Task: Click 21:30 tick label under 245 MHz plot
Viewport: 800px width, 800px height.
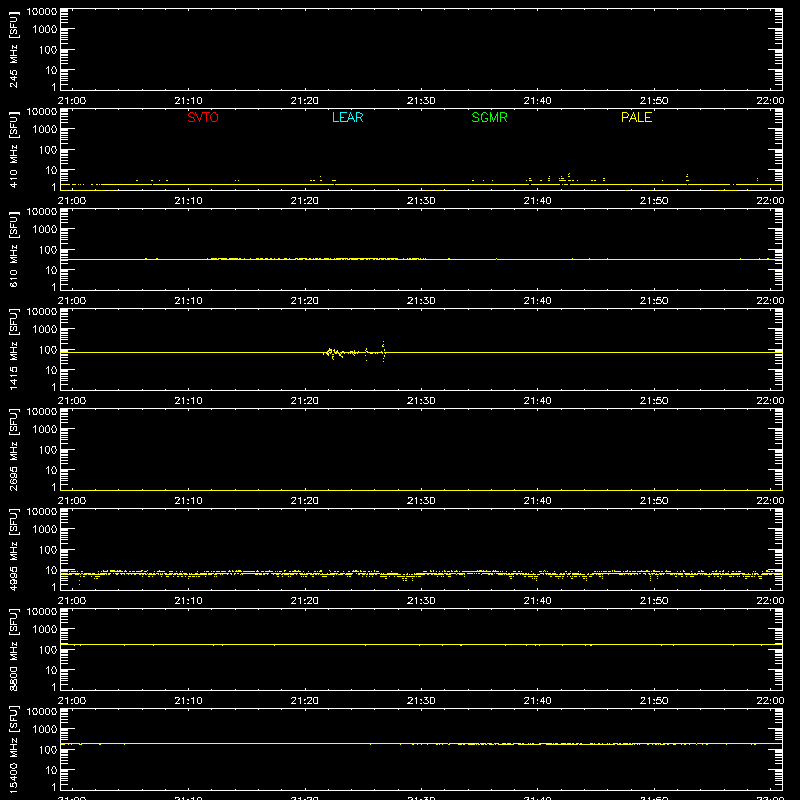Action: tap(421, 101)
